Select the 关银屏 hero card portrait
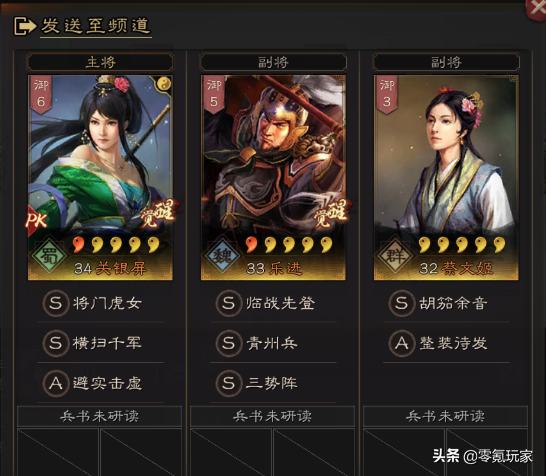The height and width of the screenshot is (476, 546). pyautogui.click(x=100, y=178)
